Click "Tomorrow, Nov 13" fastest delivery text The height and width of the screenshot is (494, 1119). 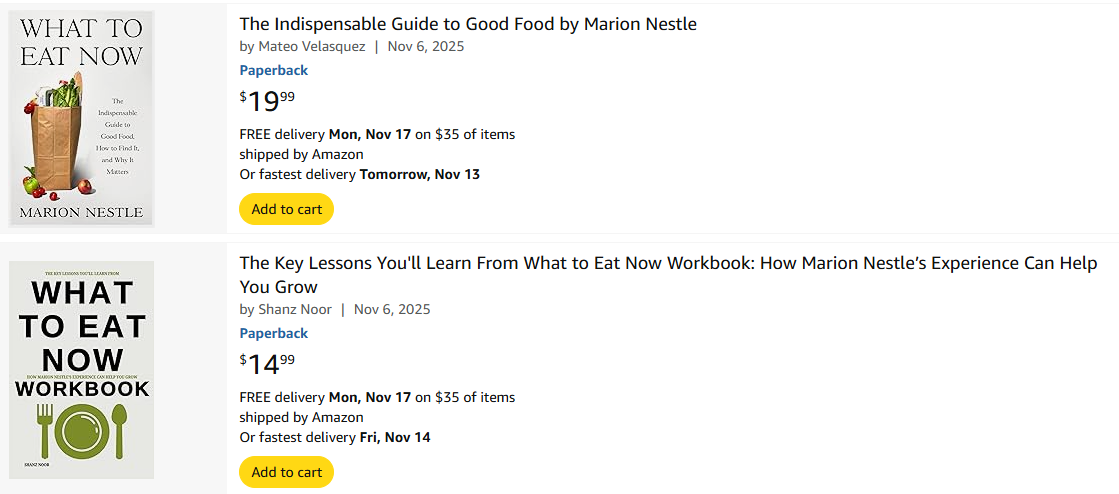pos(419,174)
